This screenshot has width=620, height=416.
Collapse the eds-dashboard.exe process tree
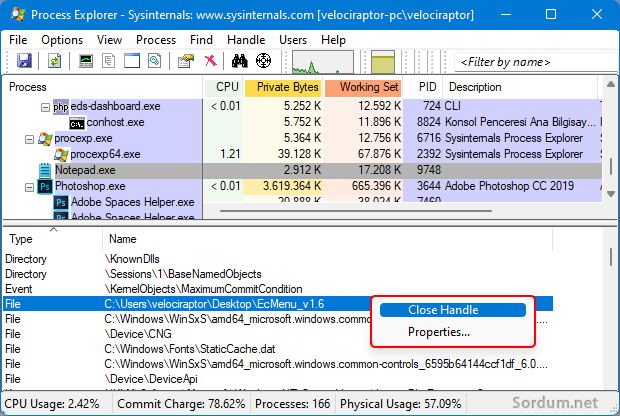(44, 106)
